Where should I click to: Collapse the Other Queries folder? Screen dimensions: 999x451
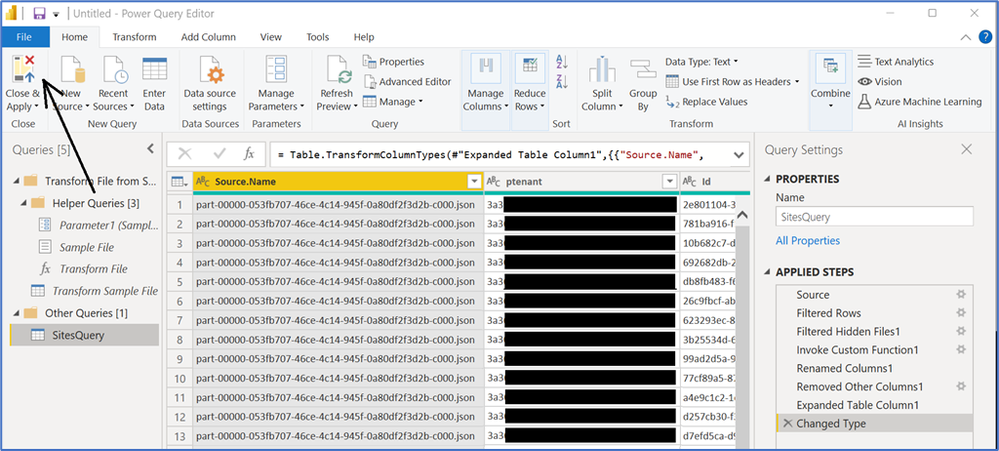[15, 313]
